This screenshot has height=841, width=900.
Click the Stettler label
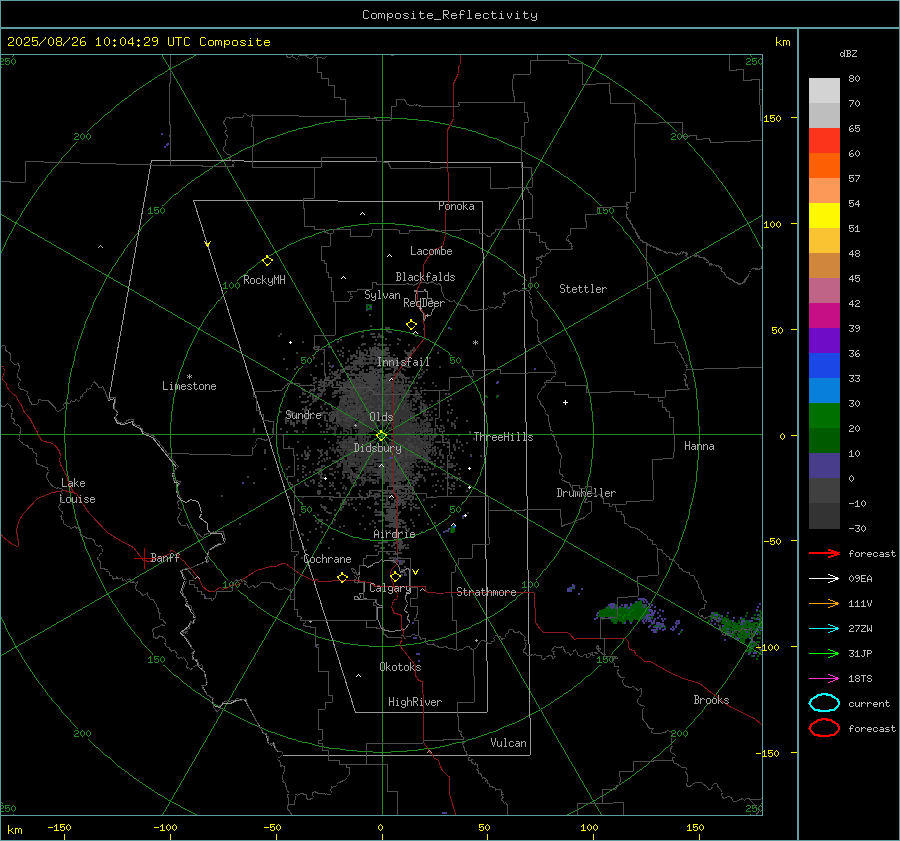click(x=583, y=289)
